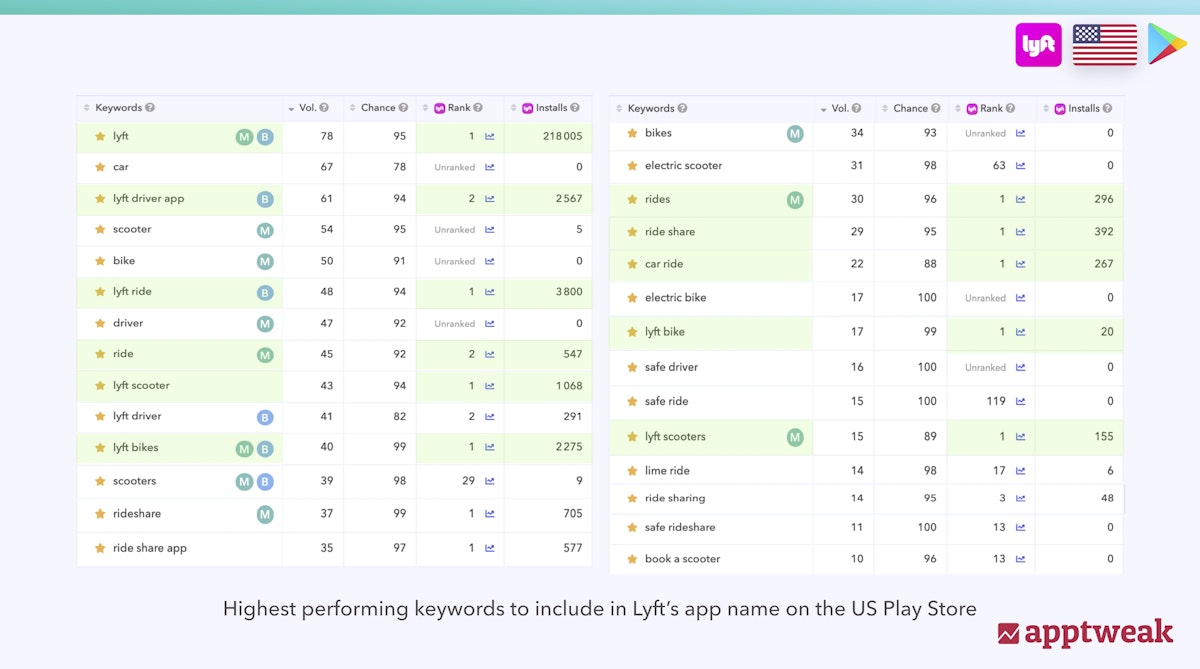Toggle the star for rideshare keyword
This screenshot has height=669, width=1200.
tap(100, 514)
